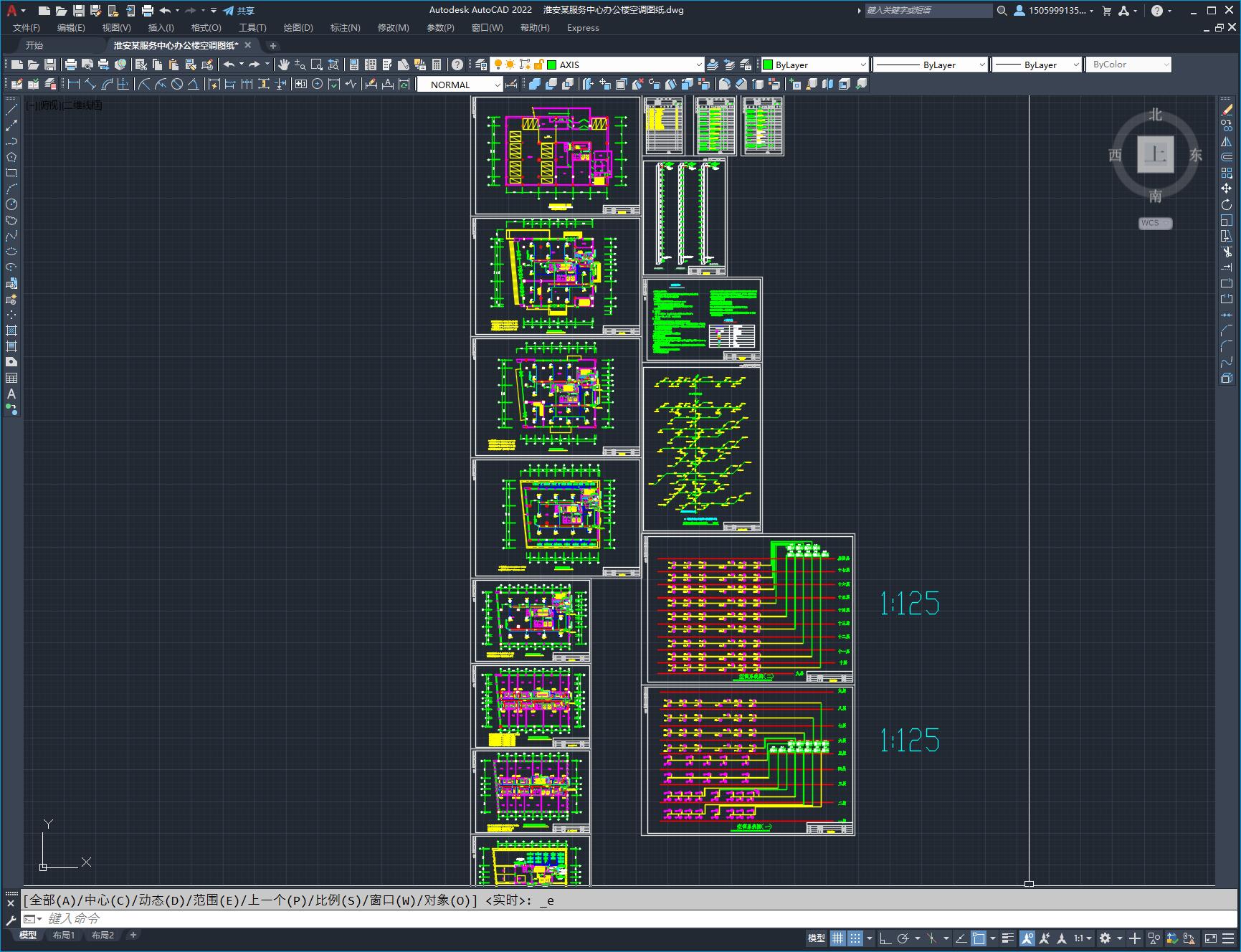The height and width of the screenshot is (952, 1241).
Task: Toggle polar tracking in status bar
Action: pos(903,938)
